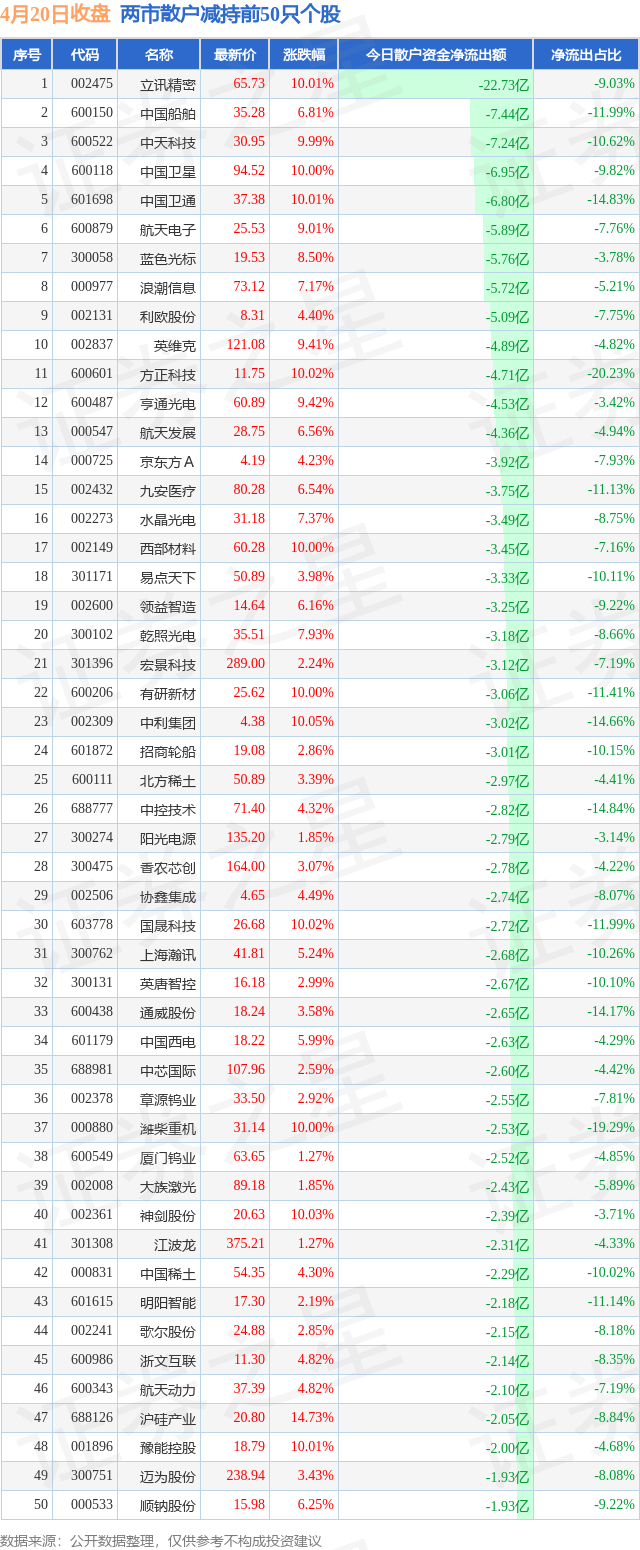
Task: Click the 名称 column header
Action: click(159, 55)
